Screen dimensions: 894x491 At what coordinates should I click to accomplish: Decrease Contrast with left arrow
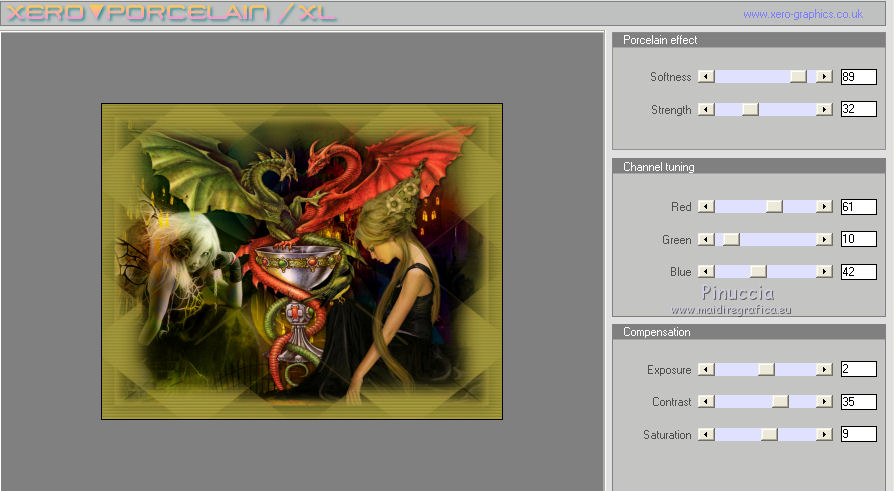(x=706, y=401)
